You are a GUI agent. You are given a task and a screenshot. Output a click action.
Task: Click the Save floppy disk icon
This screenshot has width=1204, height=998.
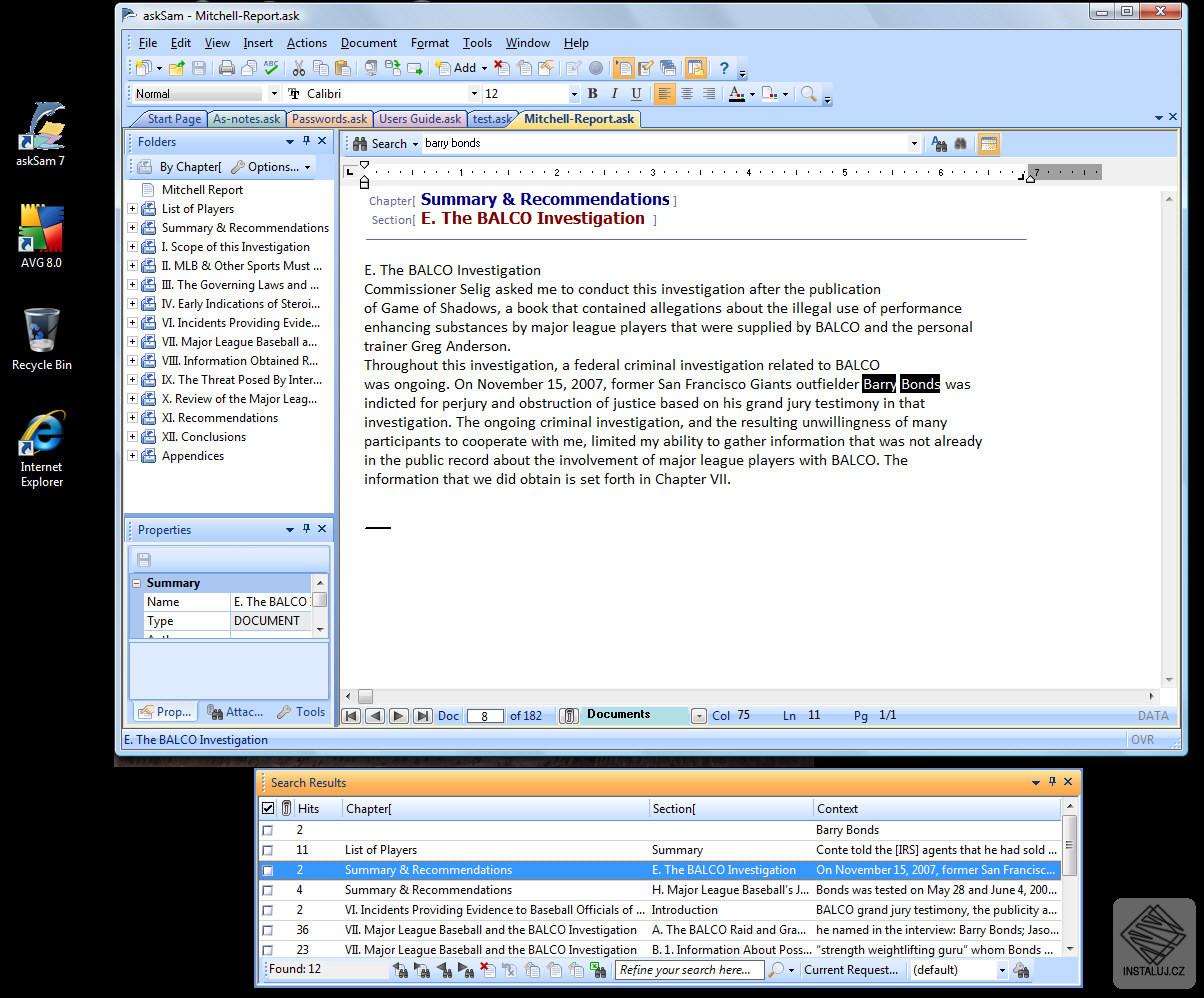[x=199, y=68]
